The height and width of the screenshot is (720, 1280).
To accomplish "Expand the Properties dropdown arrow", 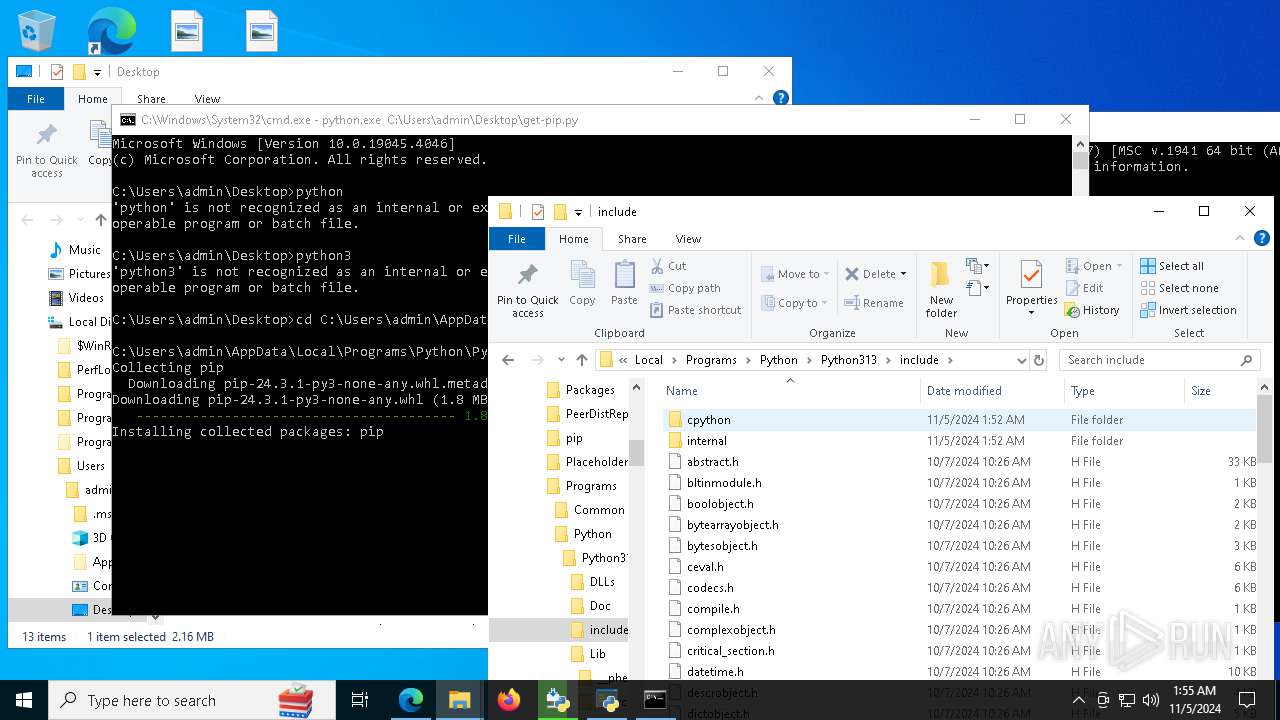I will (x=1031, y=312).
